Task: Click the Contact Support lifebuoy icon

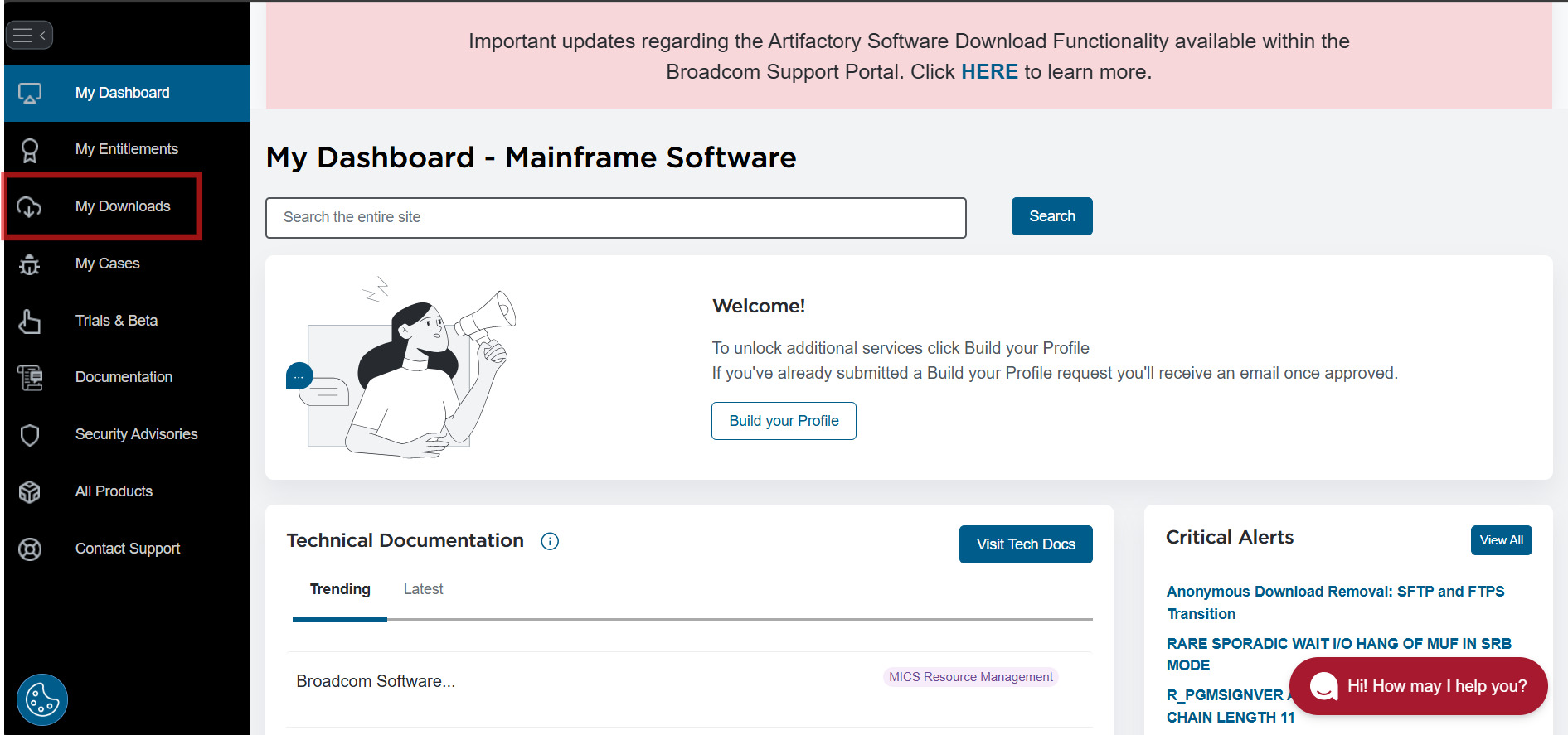Action: click(30, 549)
